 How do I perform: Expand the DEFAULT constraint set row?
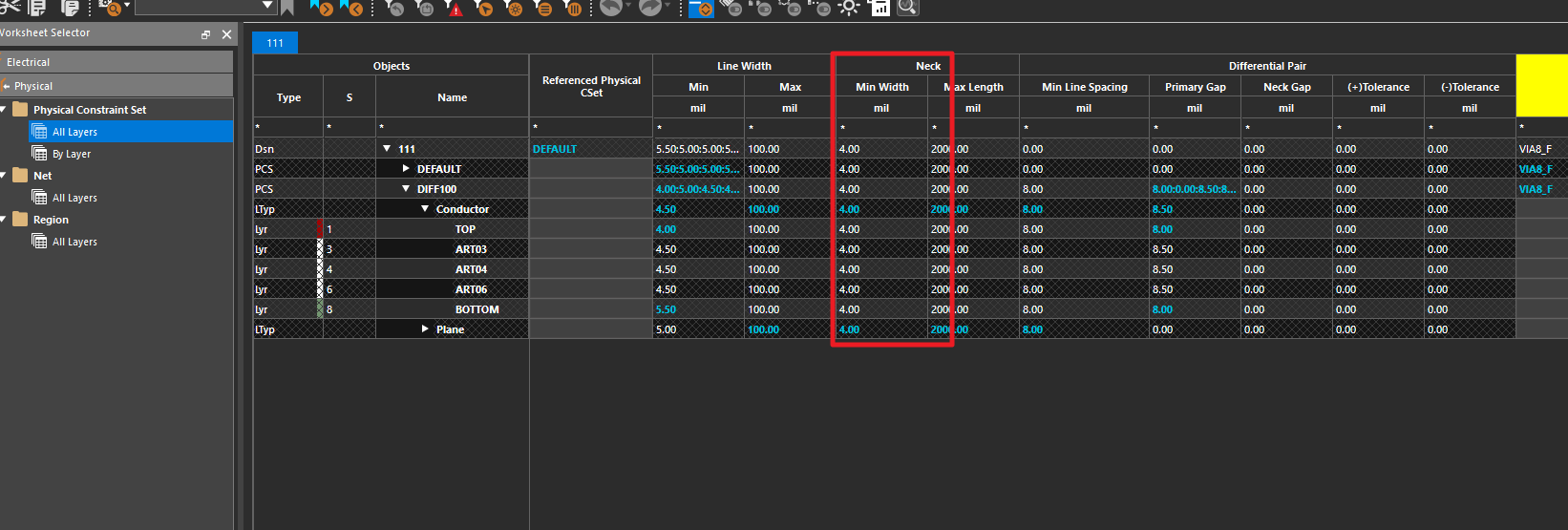click(406, 169)
